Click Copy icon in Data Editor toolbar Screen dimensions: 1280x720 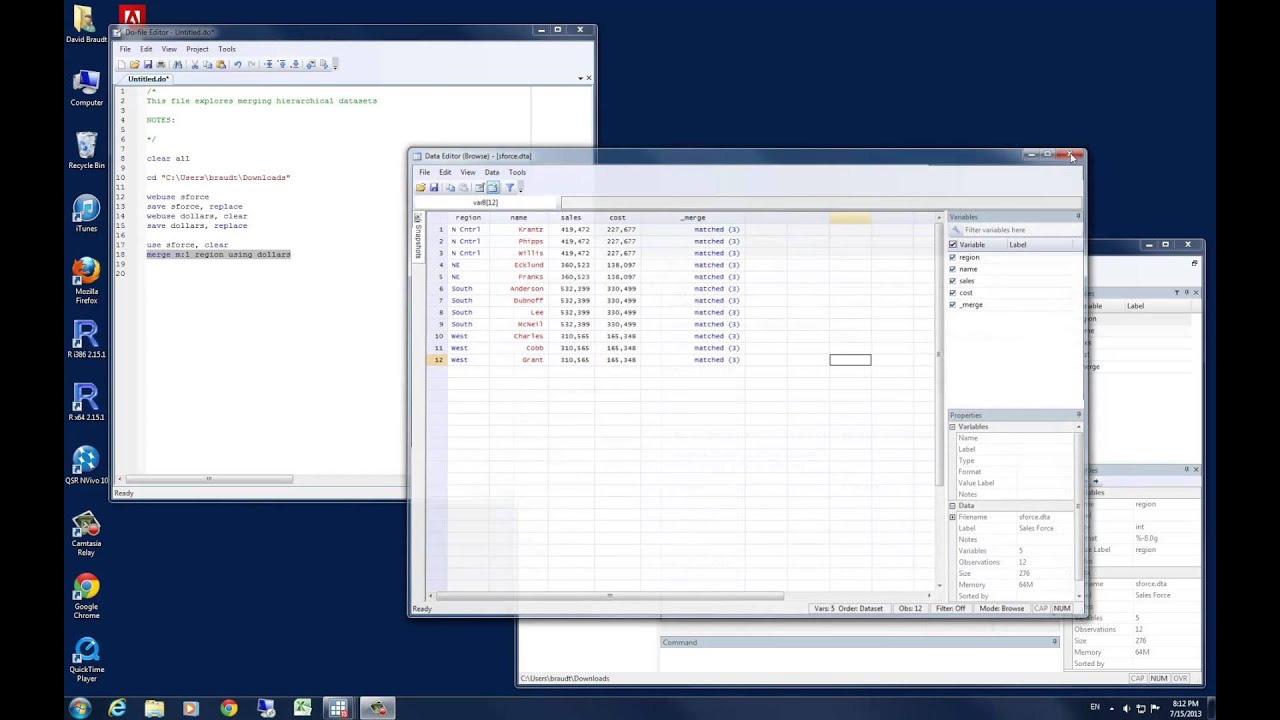[450, 187]
